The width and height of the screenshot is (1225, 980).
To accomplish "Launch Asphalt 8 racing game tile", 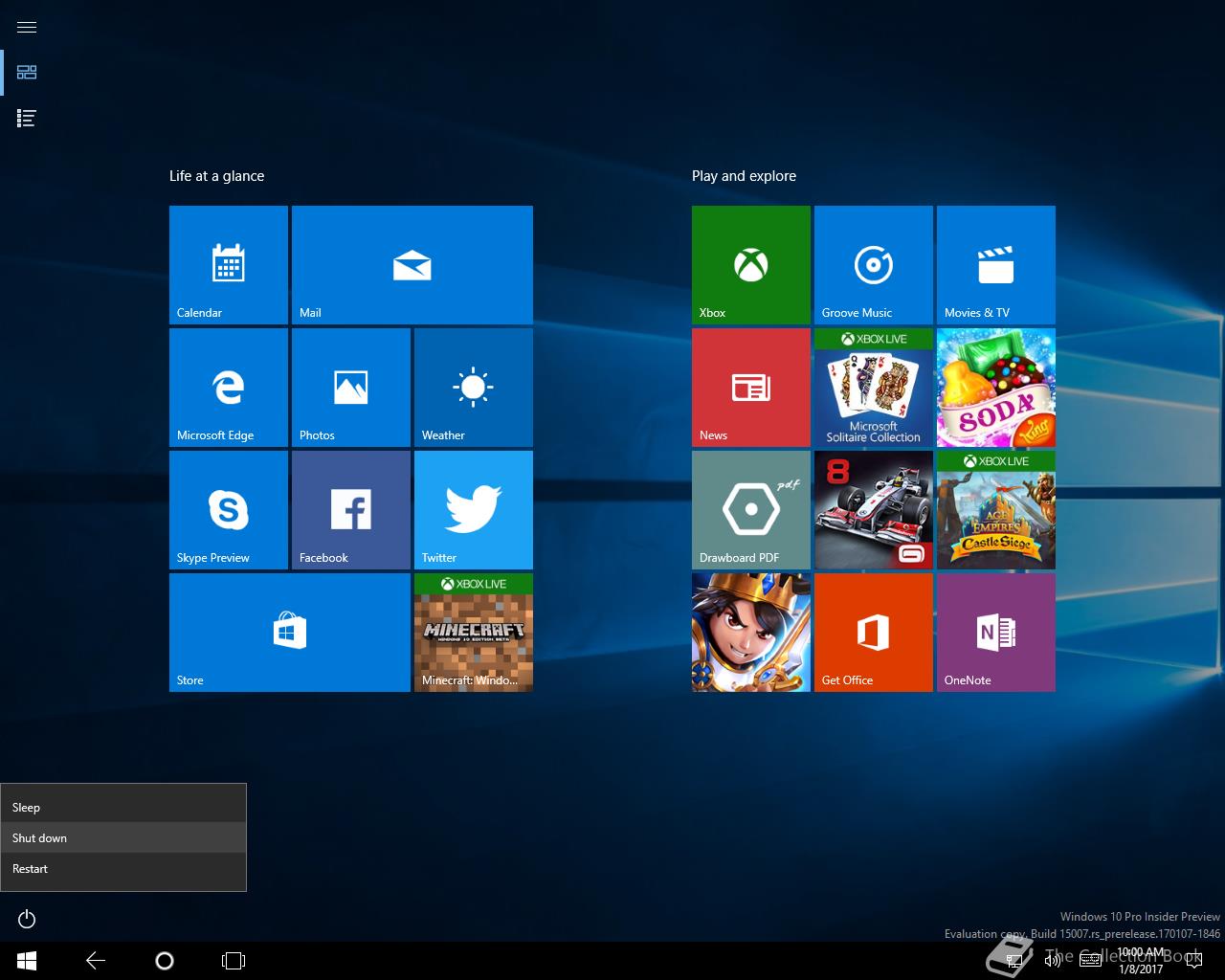I will (874, 510).
